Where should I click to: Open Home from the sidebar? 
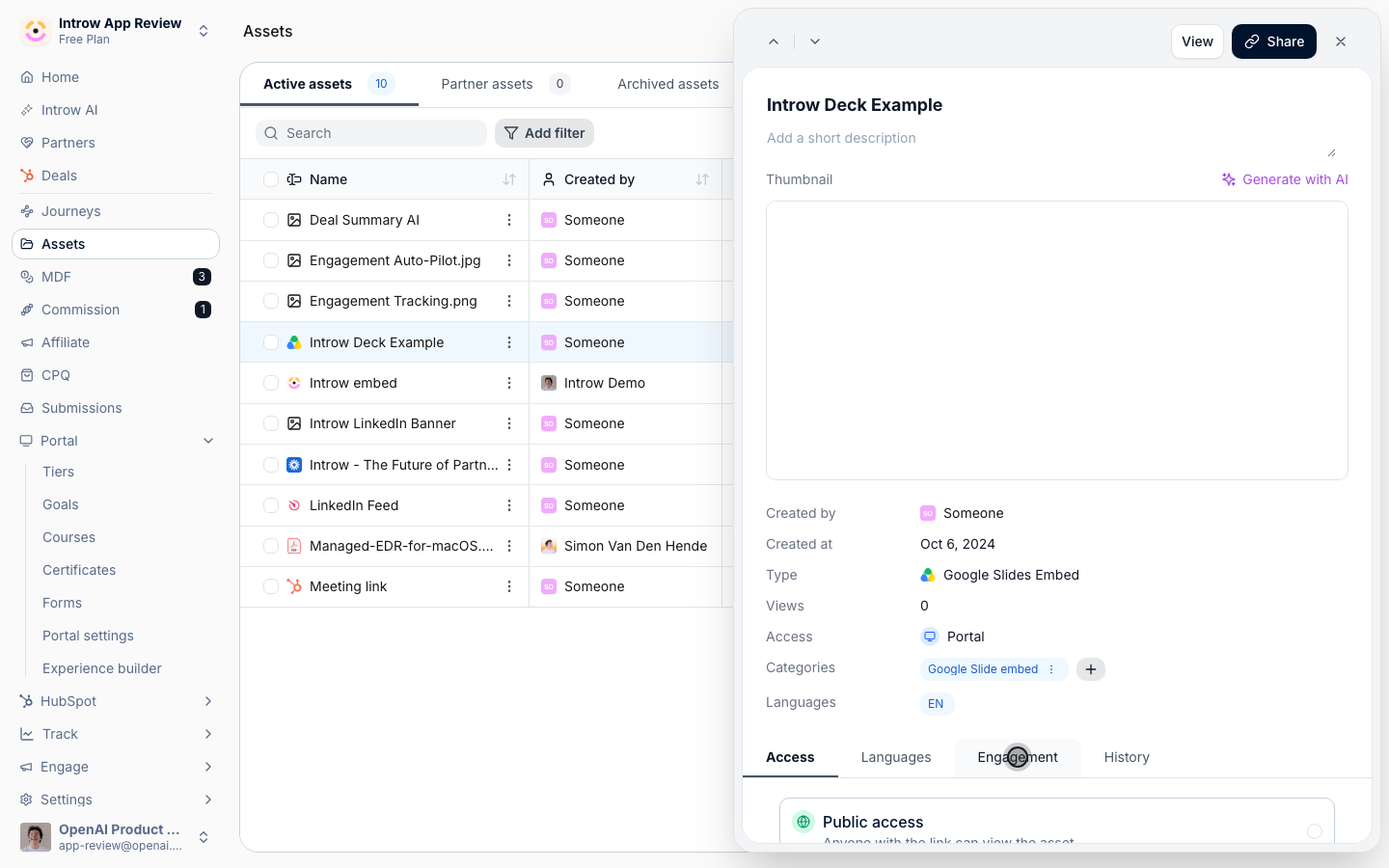[x=116, y=77]
